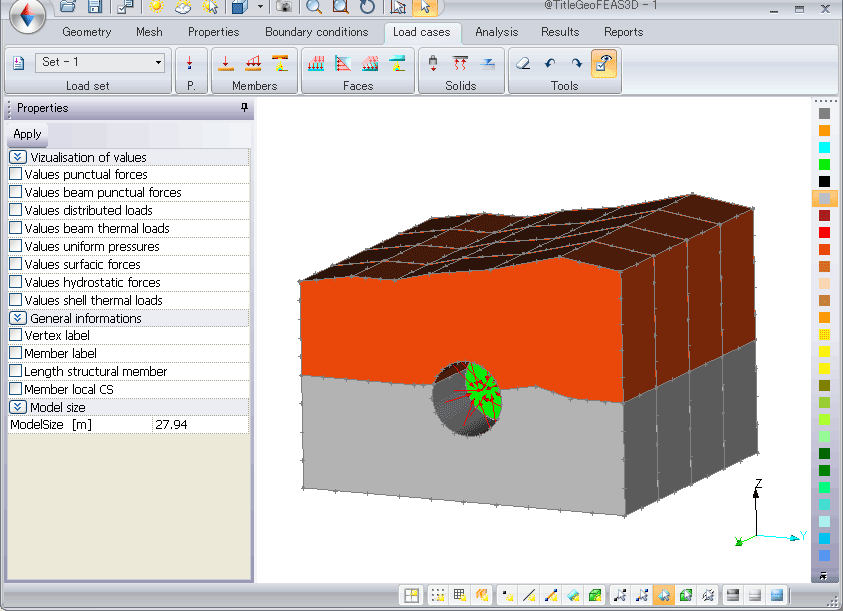Toggle Values hydrostatic forces checkbox
843x611 pixels.
[15, 282]
